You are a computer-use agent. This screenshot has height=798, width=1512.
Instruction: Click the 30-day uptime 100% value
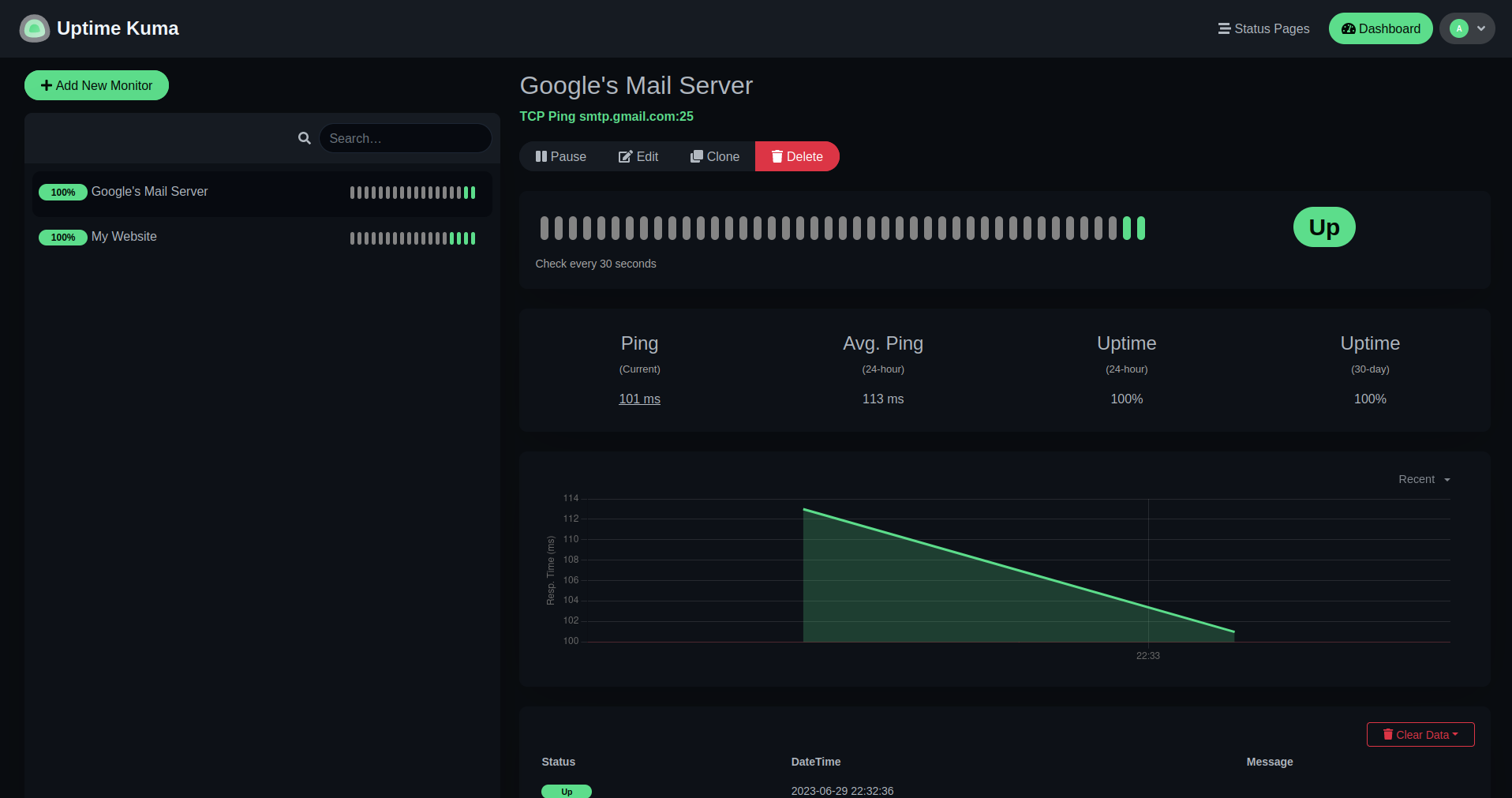(1370, 399)
